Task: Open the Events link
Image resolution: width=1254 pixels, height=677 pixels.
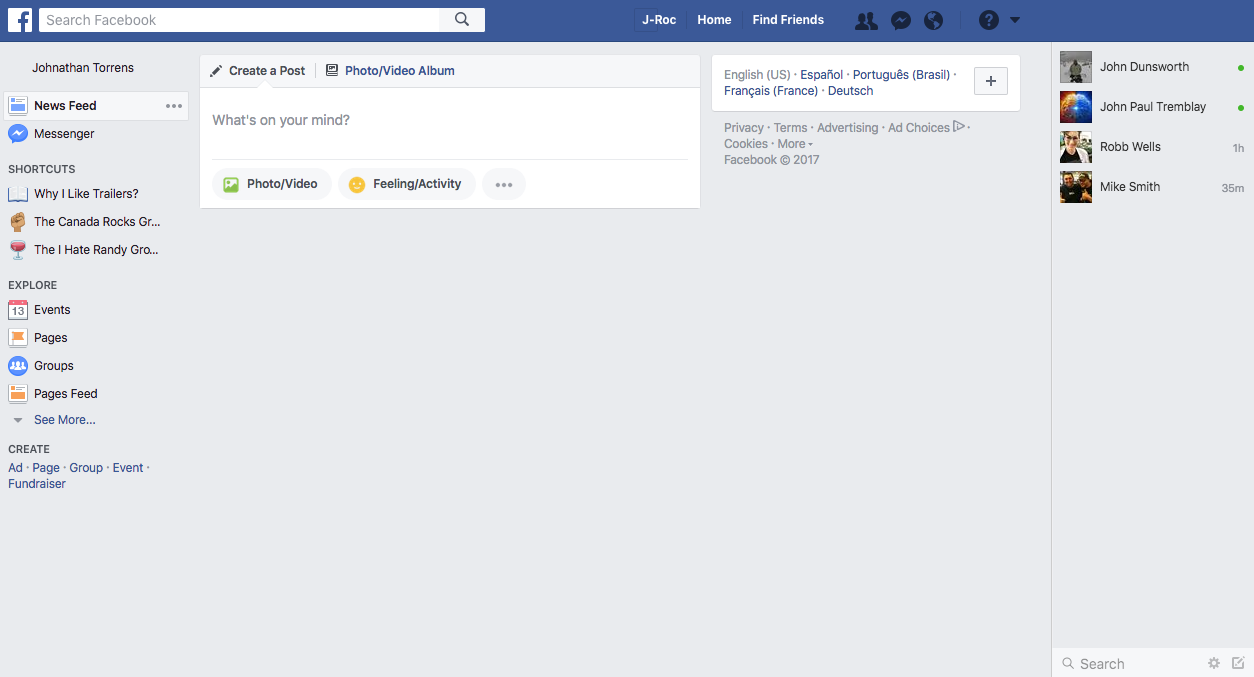Action: point(52,310)
